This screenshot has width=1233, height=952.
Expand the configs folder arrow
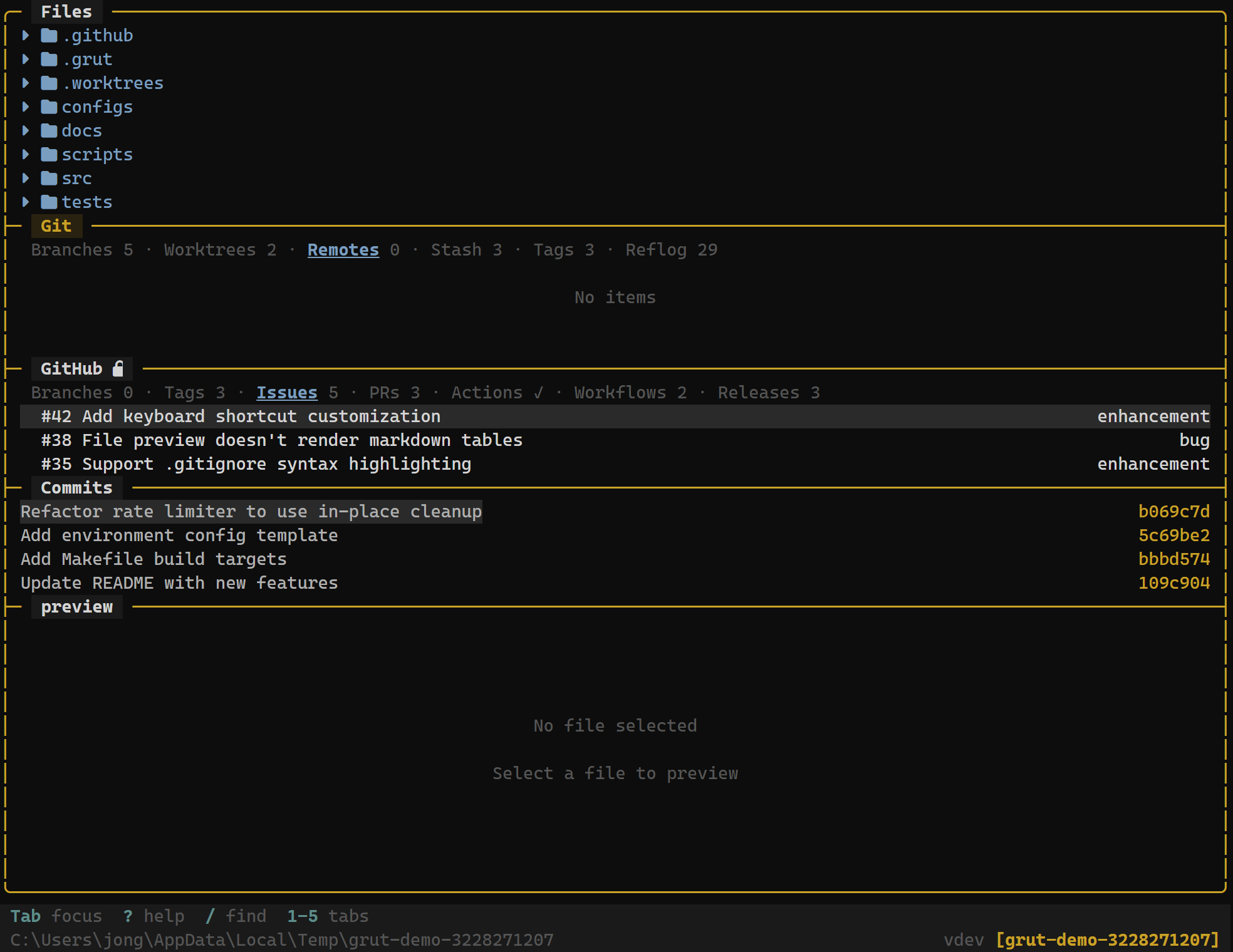point(26,107)
